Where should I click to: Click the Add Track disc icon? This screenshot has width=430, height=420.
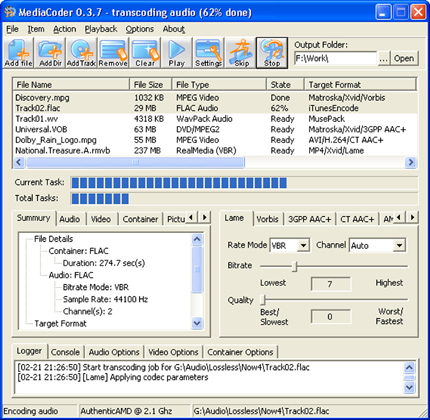pos(81,53)
